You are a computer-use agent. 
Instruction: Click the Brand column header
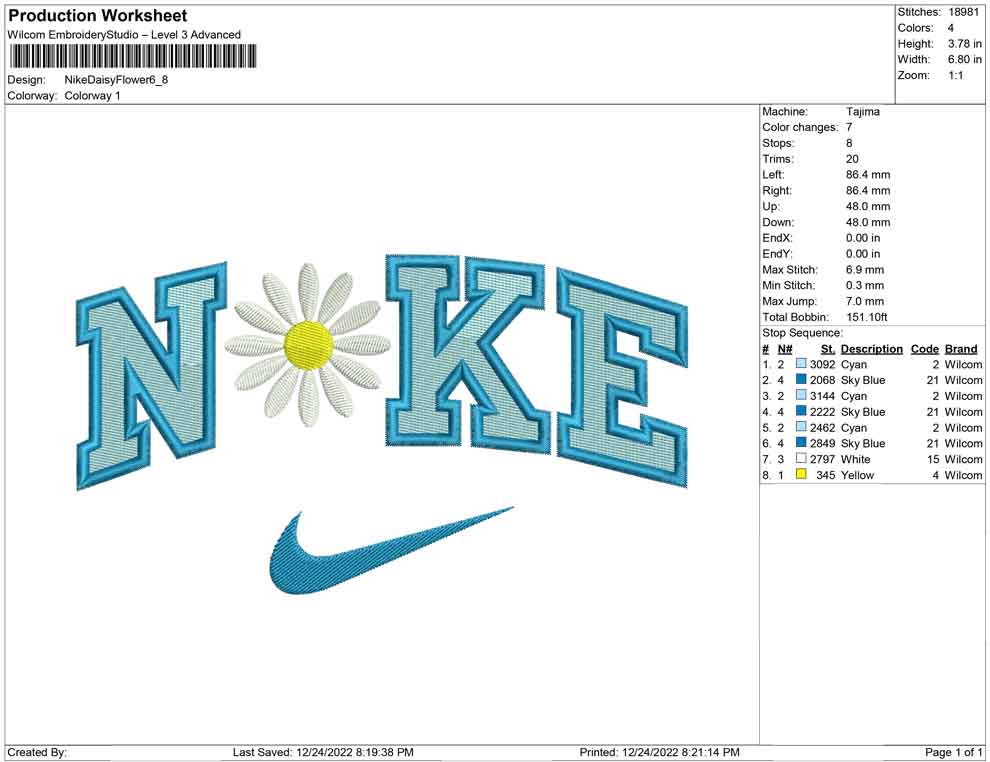(x=961, y=349)
